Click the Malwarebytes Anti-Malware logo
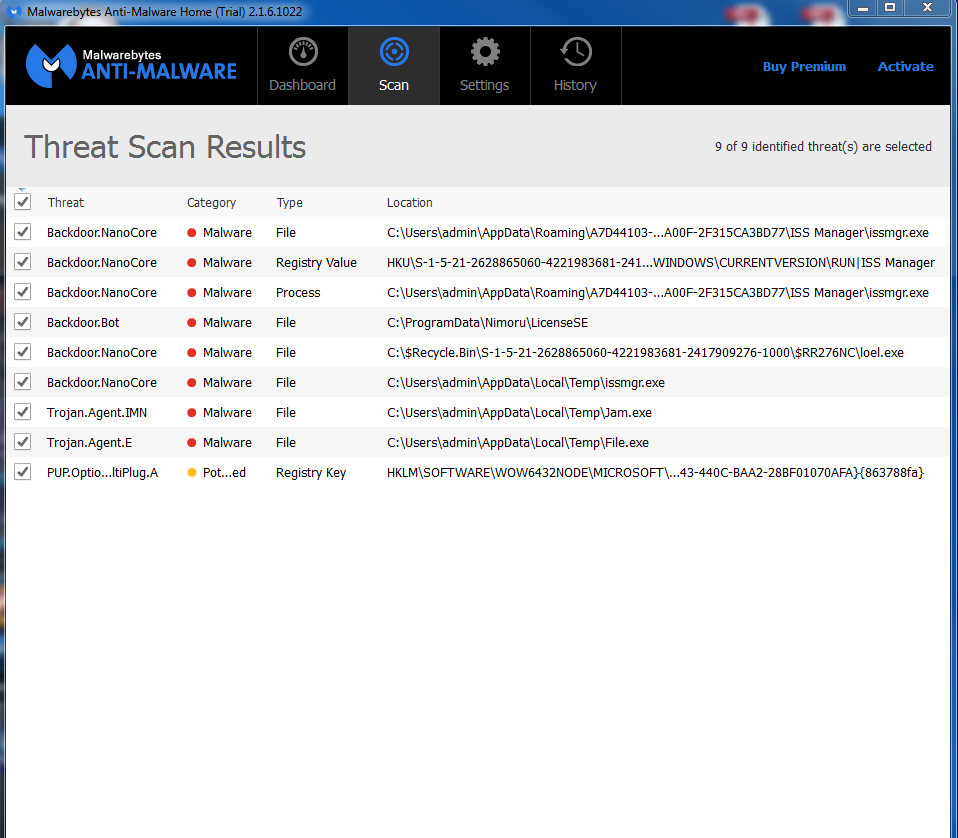The image size is (958, 838). [x=131, y=65]
